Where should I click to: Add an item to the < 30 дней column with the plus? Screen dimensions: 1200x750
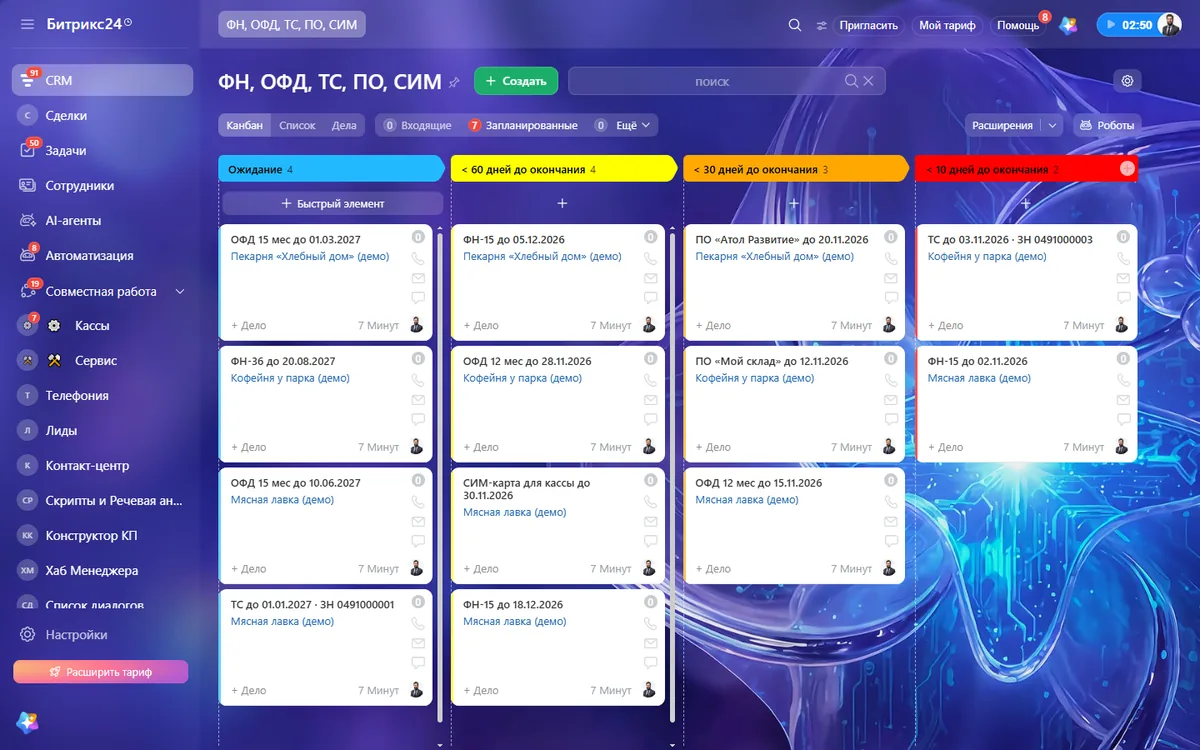pyautogui.click(x=794, y=203)
